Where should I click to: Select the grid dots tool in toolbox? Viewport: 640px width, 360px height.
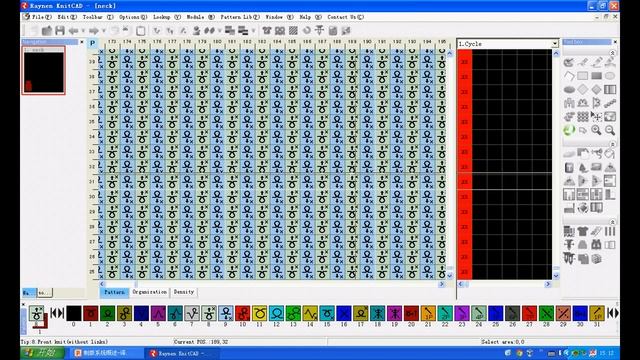pos(583,117)
